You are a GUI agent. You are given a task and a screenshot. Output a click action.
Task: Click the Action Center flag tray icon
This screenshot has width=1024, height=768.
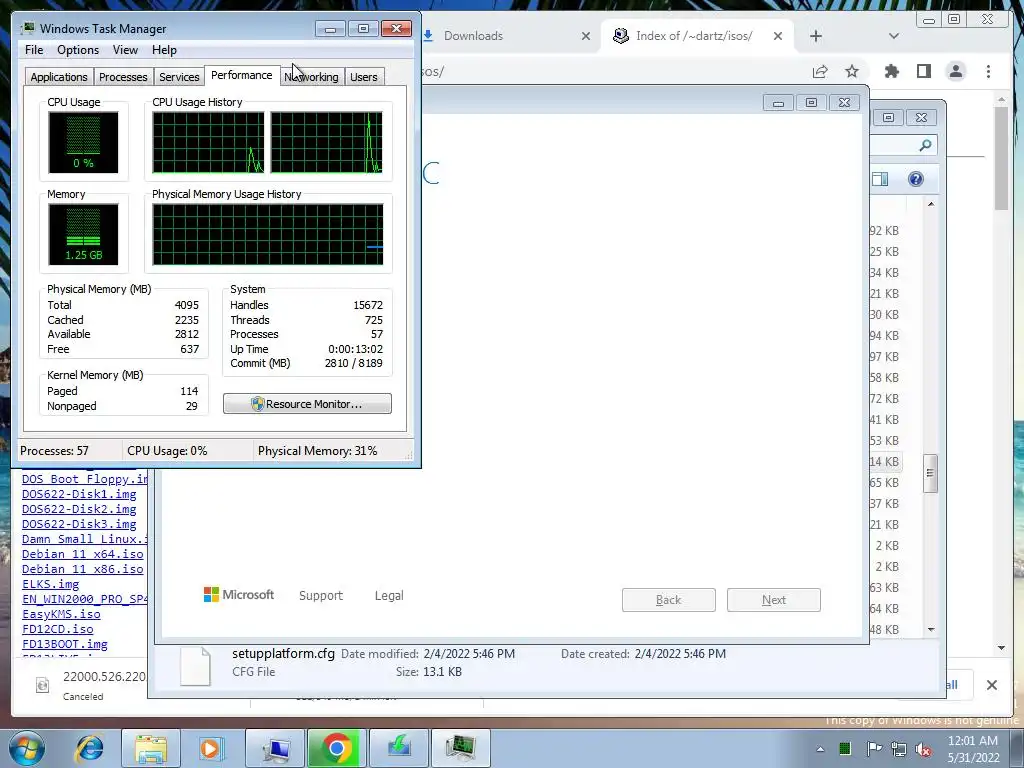(x=873, y=749)
